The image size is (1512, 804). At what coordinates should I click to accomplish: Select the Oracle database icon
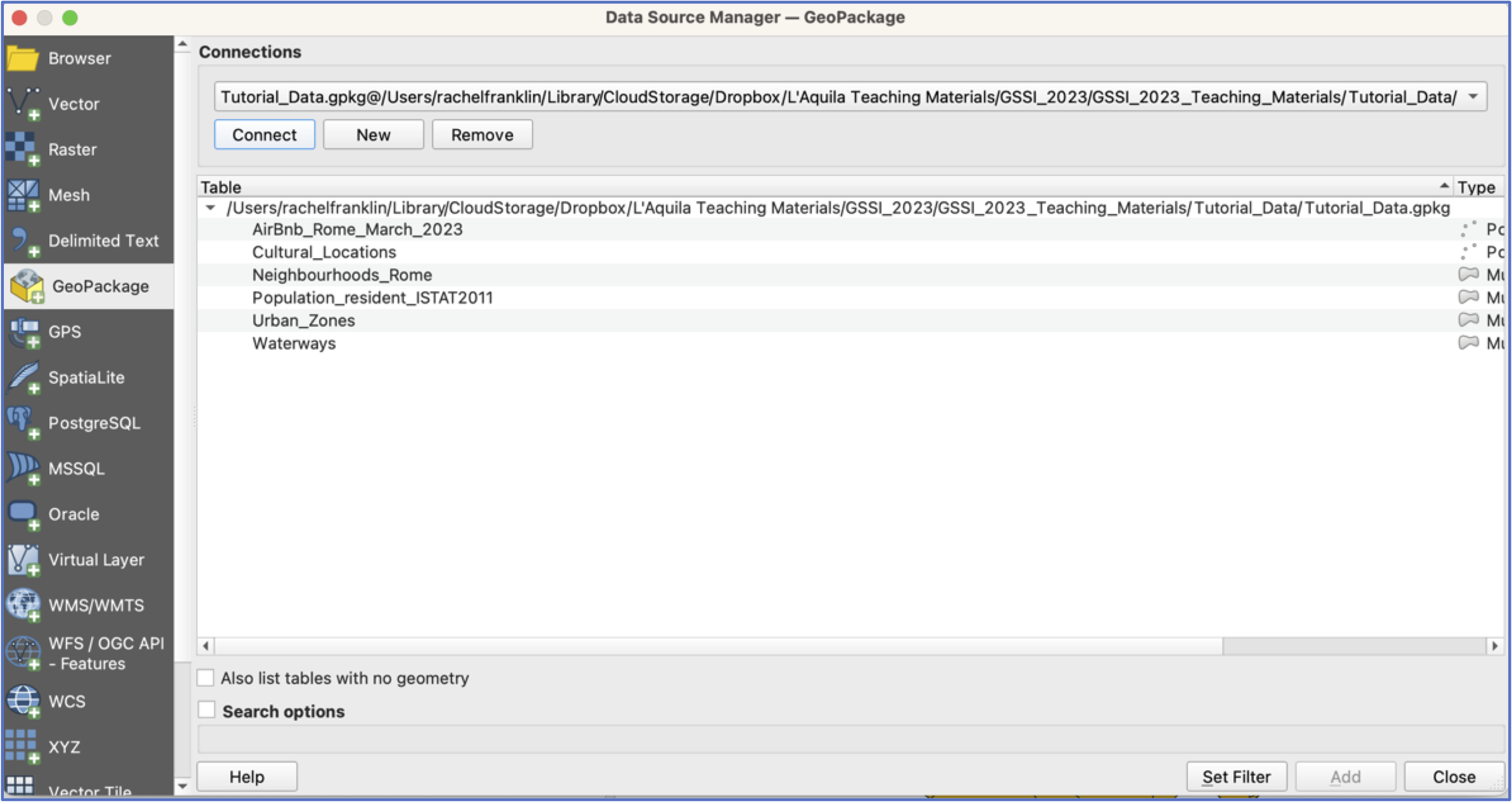point(23,515)
